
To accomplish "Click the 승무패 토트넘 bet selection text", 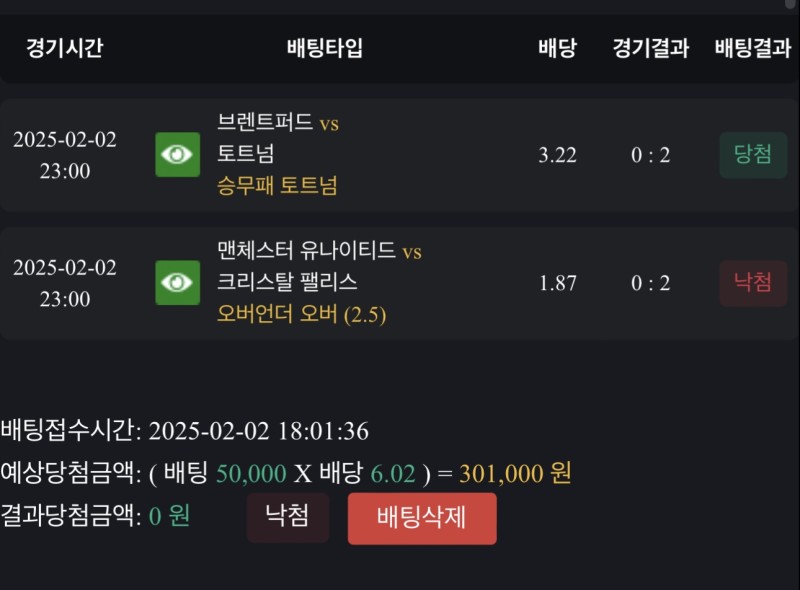I will pos(277,186).
